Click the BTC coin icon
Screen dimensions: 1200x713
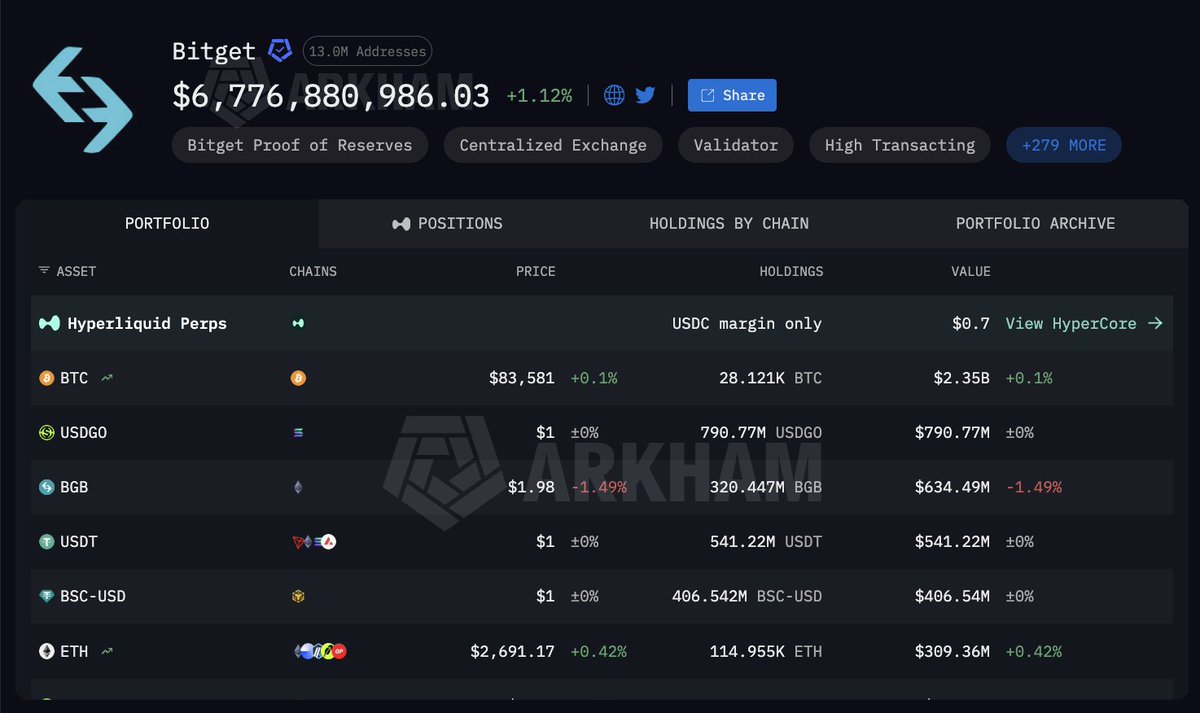tap(46, 378)
